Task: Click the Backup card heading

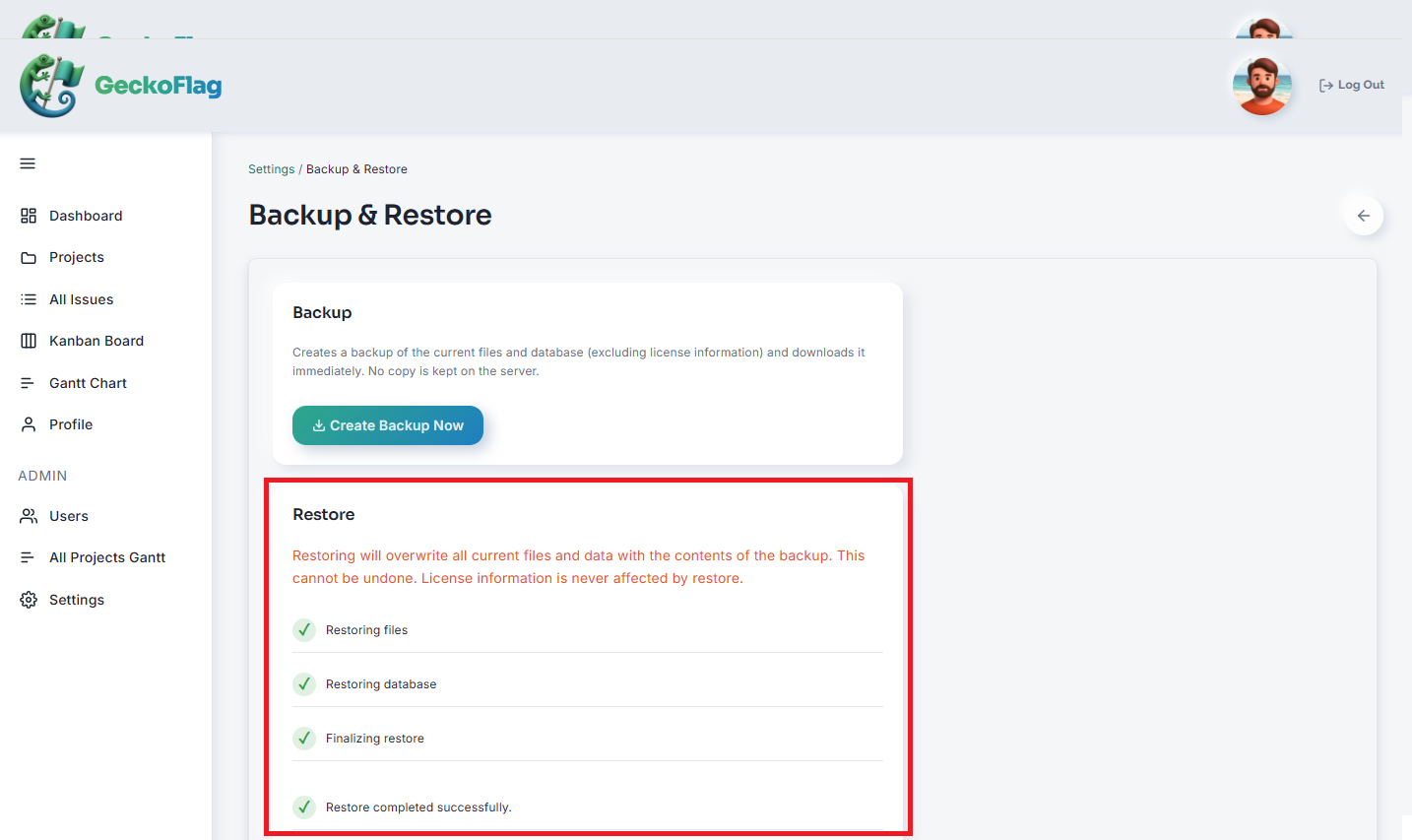Action: tap(322, 312)
